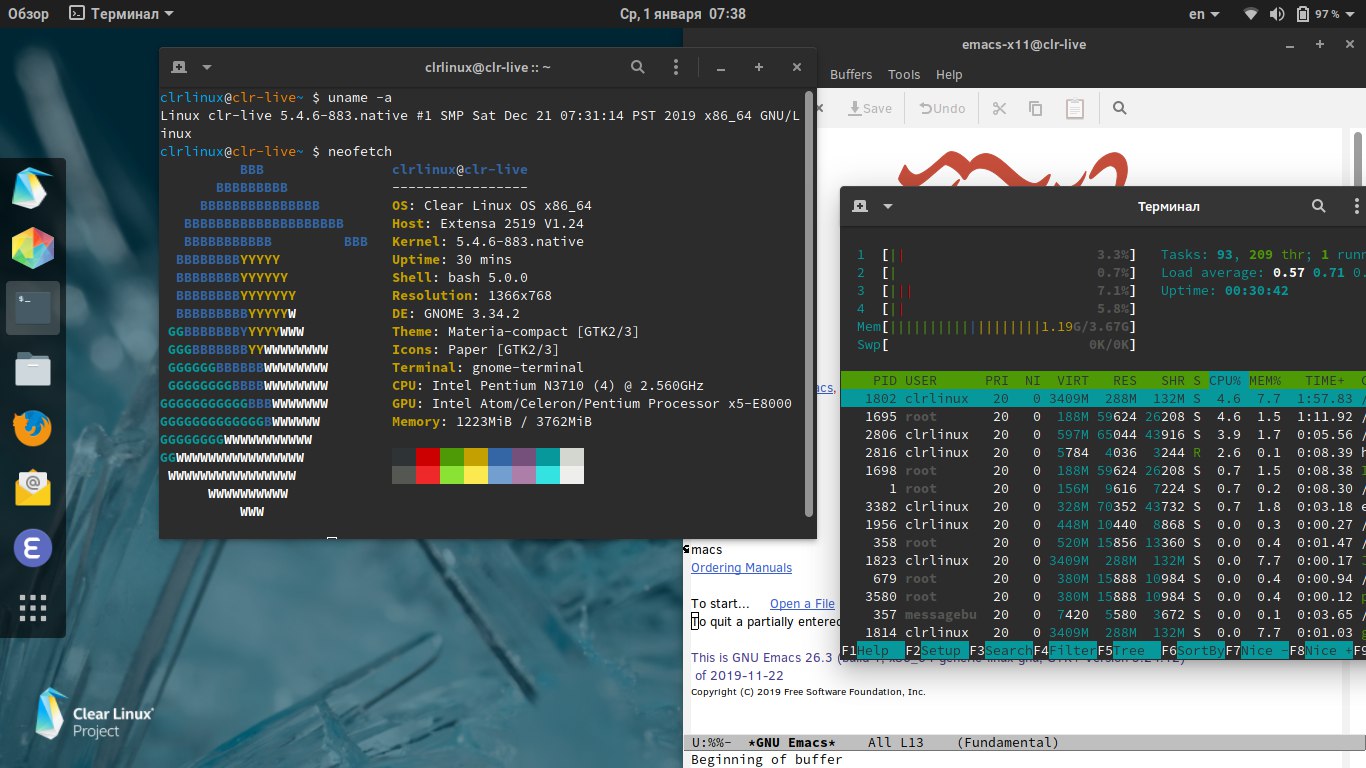Click the battery 97 % indicator
Image resolution: width=1366 pixels, height=768 pixels.
point(1318,14)
